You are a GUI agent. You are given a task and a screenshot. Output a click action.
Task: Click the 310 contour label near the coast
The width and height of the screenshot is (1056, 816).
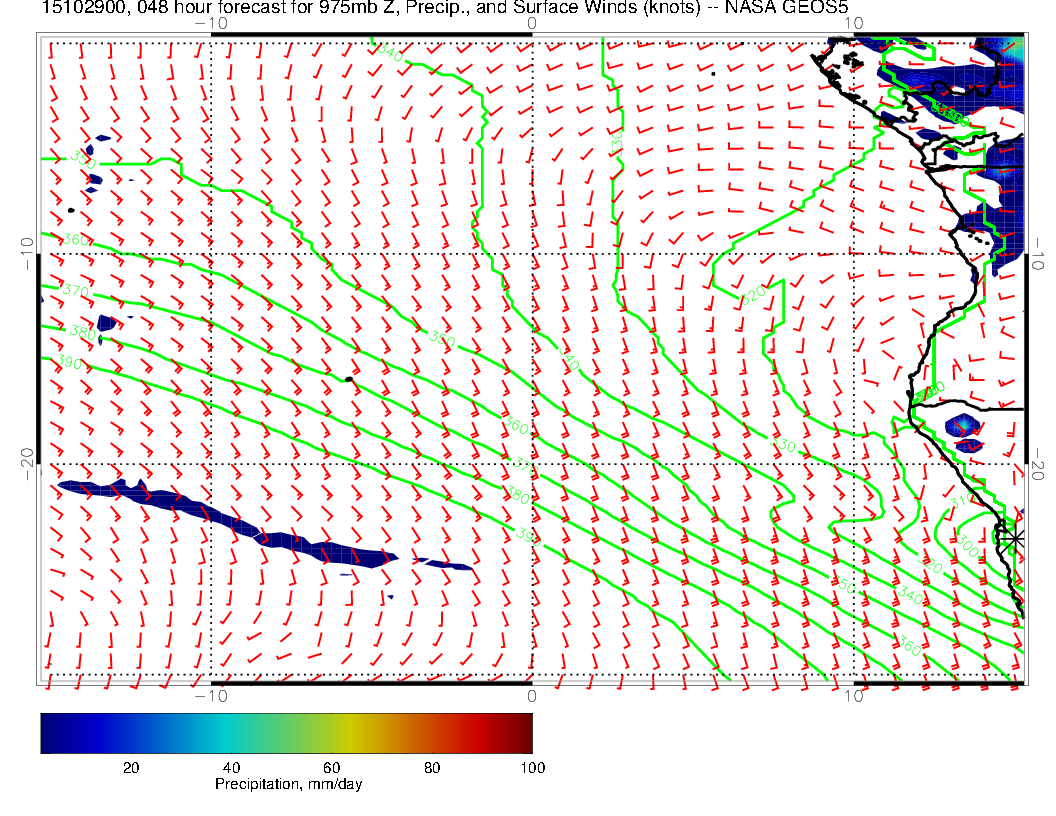959,504
